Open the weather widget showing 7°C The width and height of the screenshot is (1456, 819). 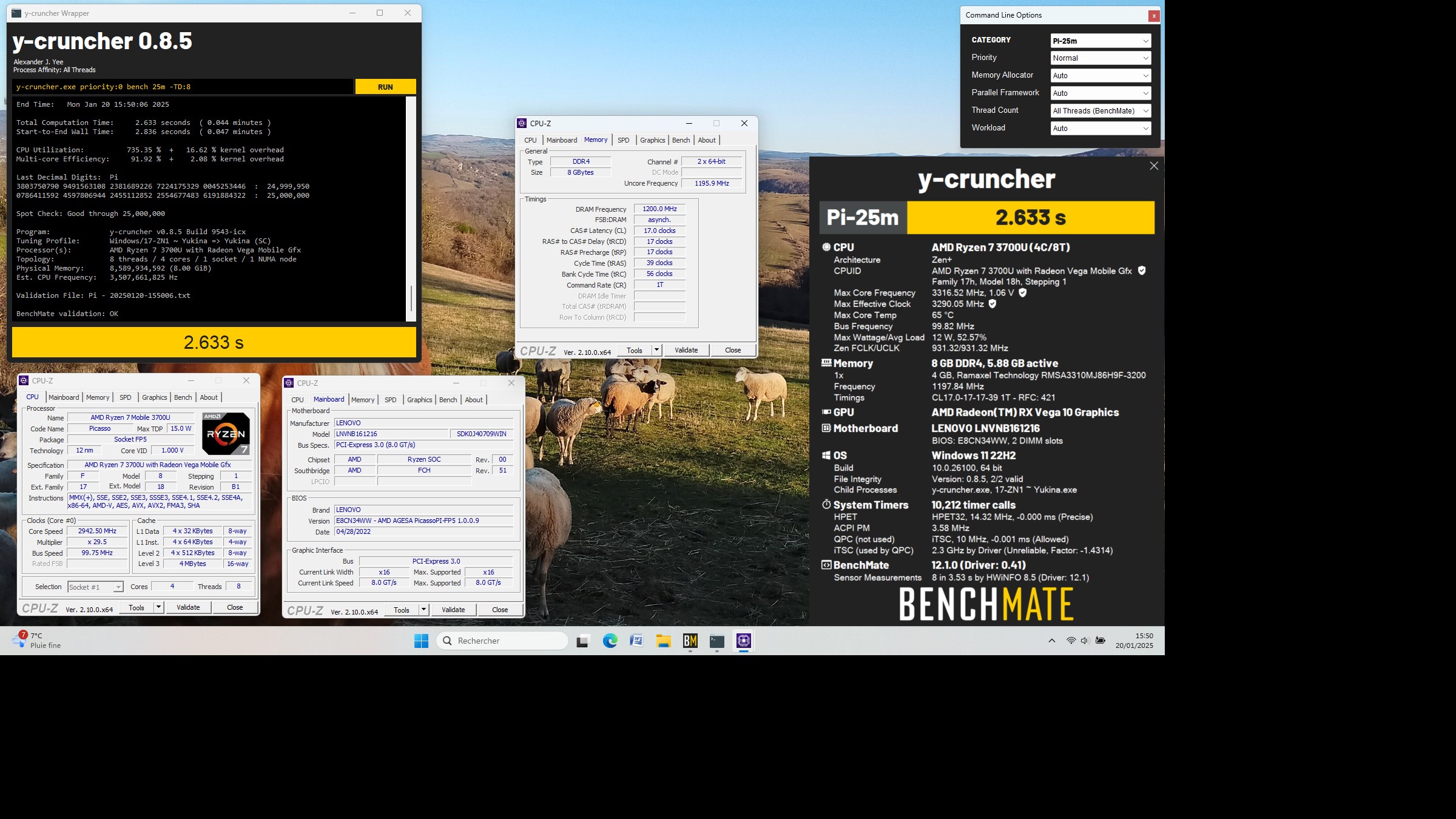click(37, 641)
